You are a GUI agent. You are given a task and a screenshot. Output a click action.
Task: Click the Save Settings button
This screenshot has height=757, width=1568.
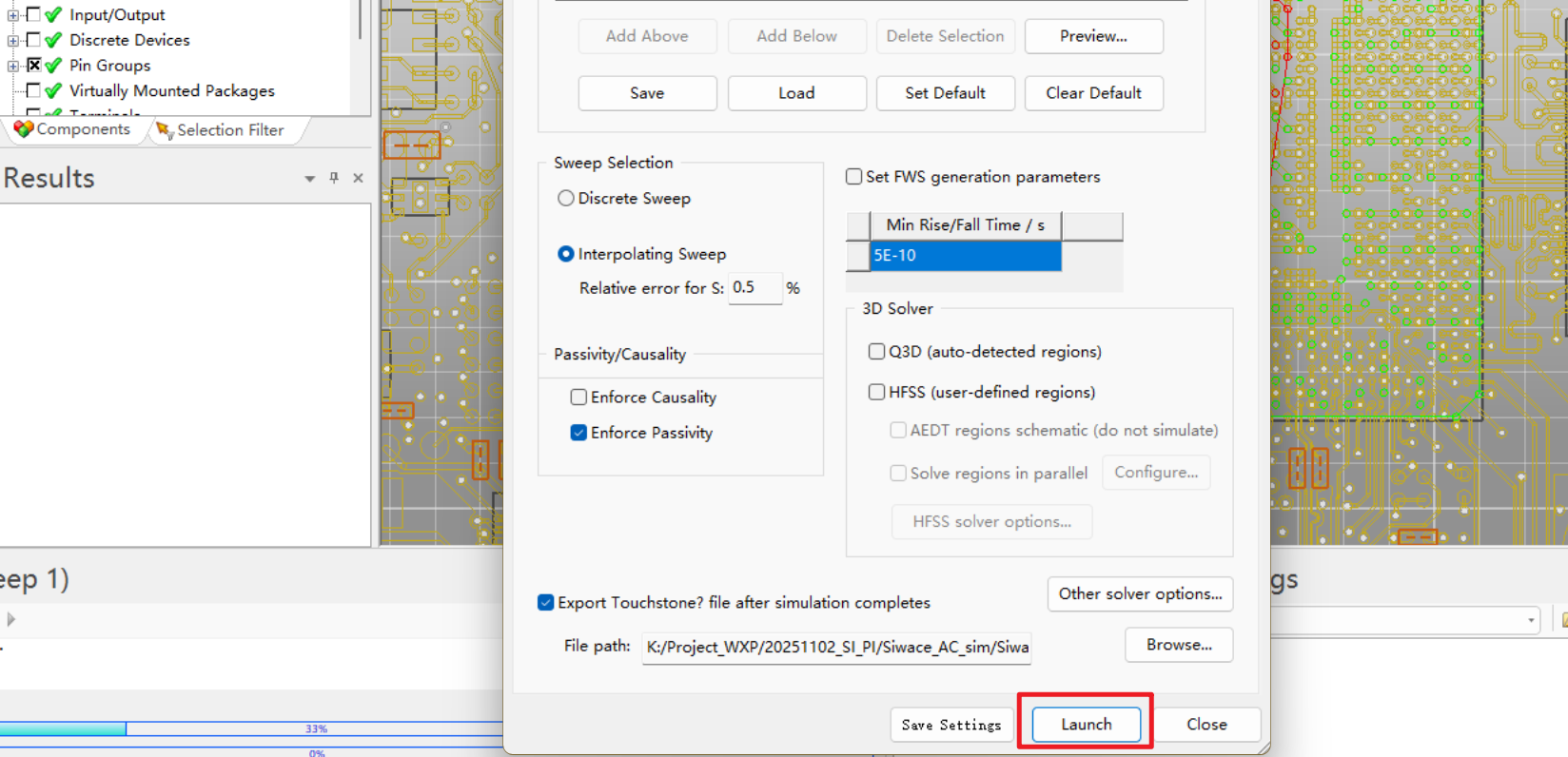click(x=951, y=725)
